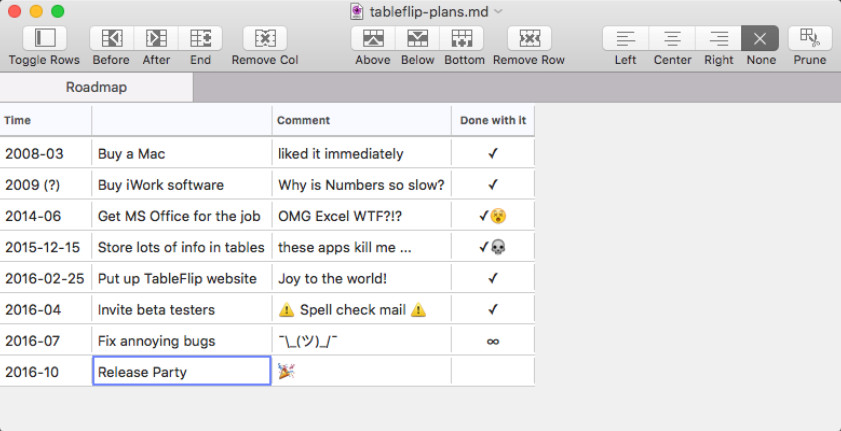
Task: Select the Done with it column header
Action: click(x=493, y=120)
